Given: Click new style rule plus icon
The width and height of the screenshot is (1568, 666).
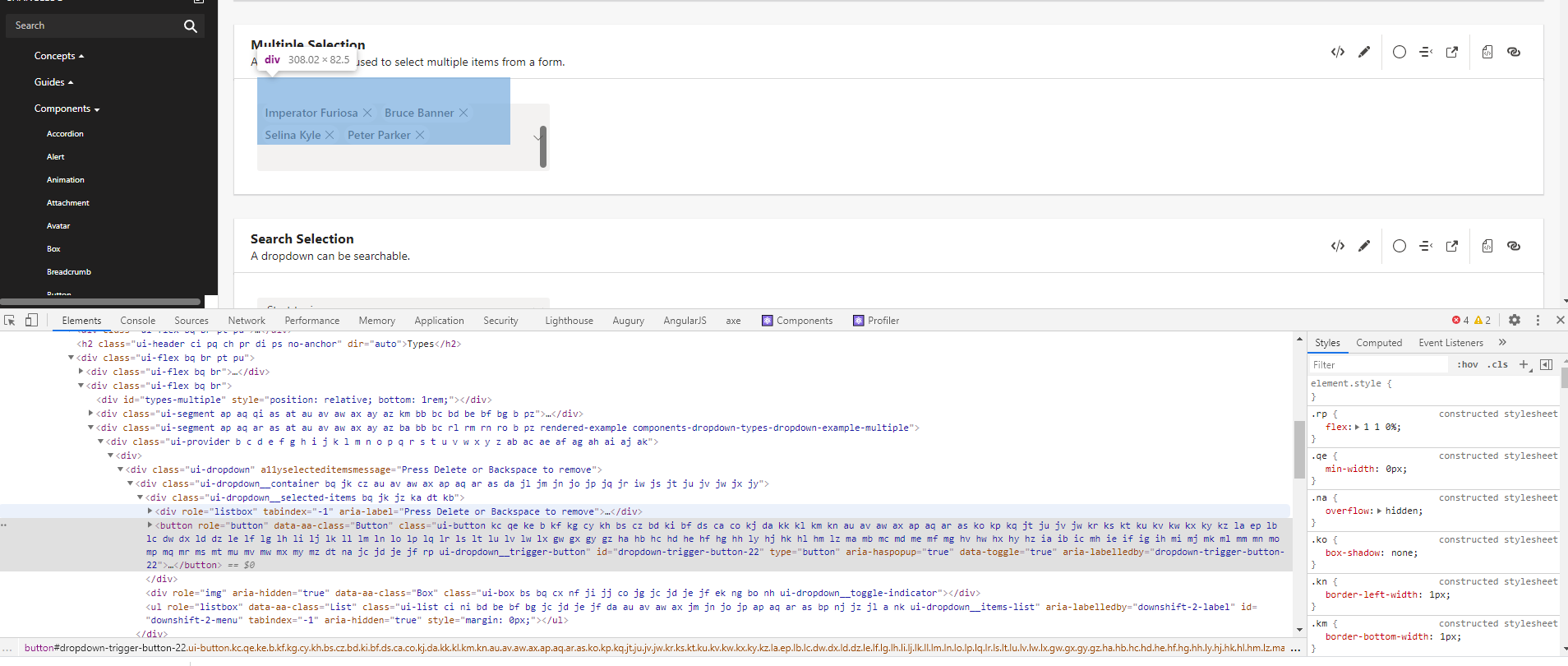Looking at the screenshot, I should pos(1524,364).
